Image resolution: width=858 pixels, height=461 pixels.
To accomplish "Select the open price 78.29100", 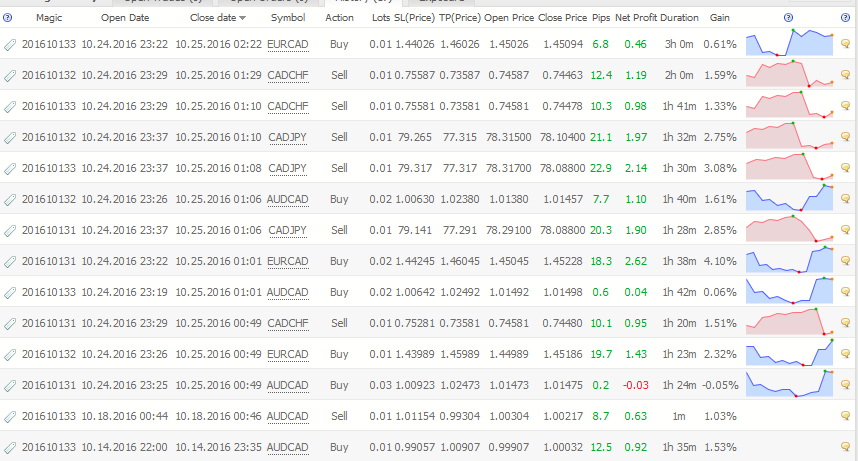I will [x=508, y=230].
